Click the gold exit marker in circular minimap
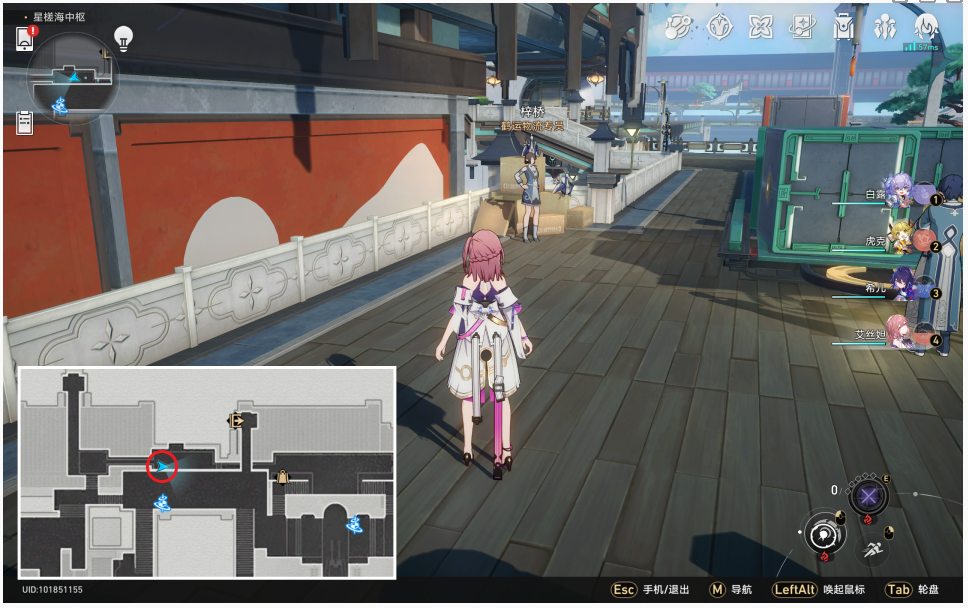Viewport: 968px width, 608px height. pos(106,54)
